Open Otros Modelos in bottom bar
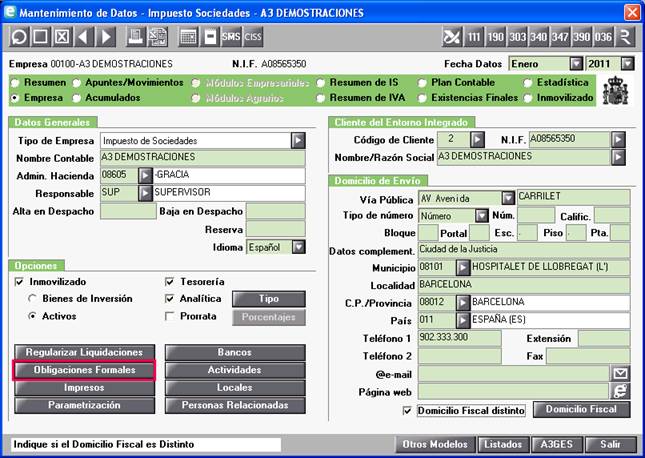 [x=435, y=444]
